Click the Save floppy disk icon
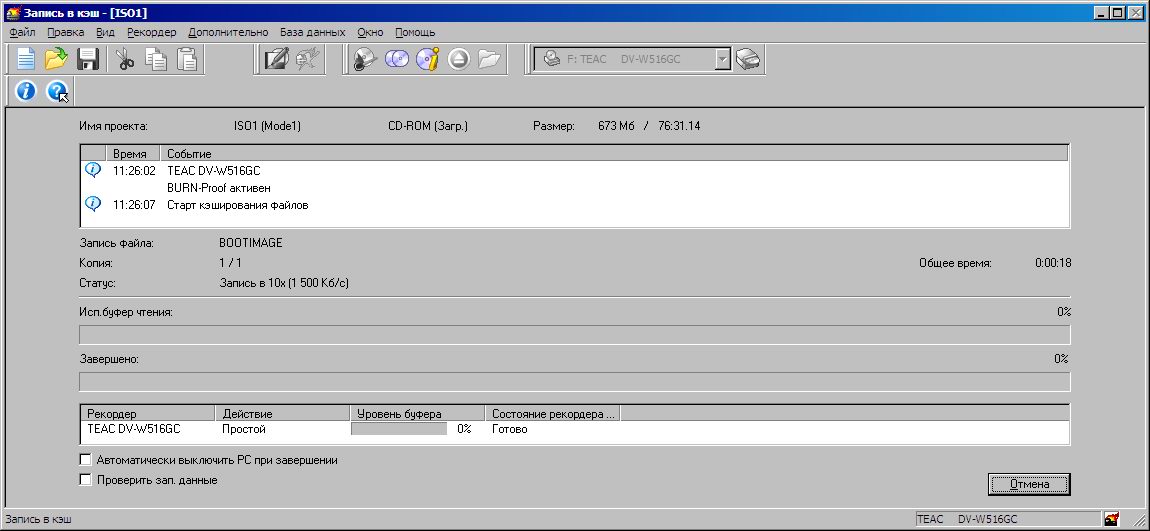This screenshot has height=531, width=1150. (87, 59)
